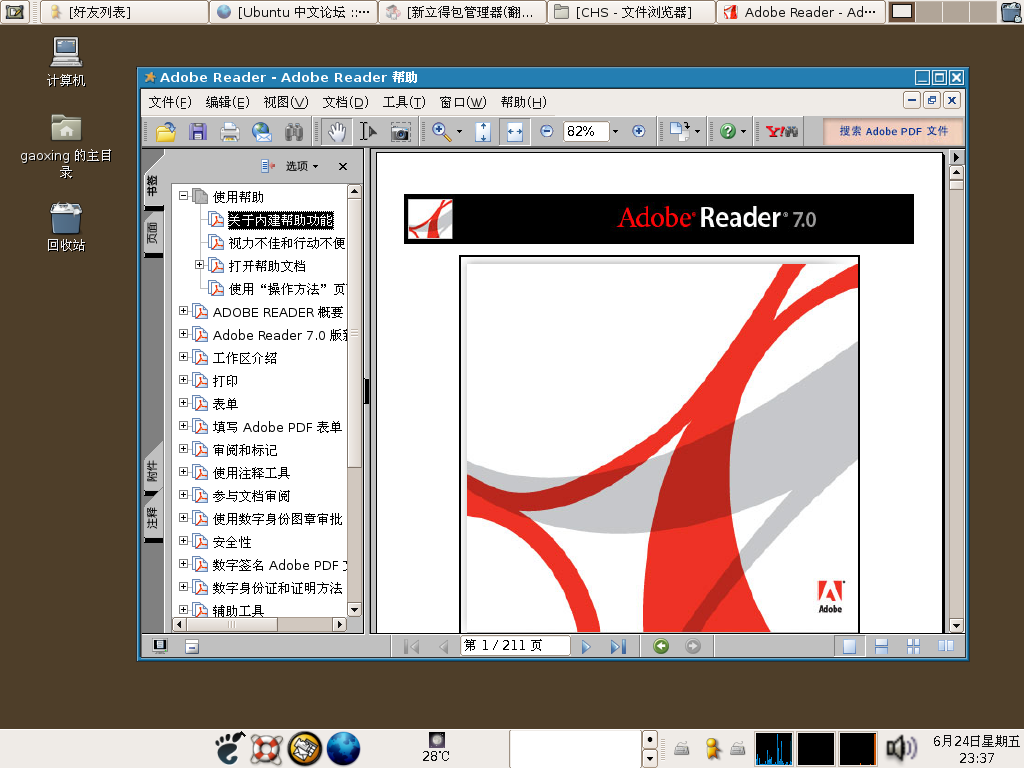The height and width of the screenshot is (768, 1024).
Task: Zoom out with the minus circle button
Action: 547,131
